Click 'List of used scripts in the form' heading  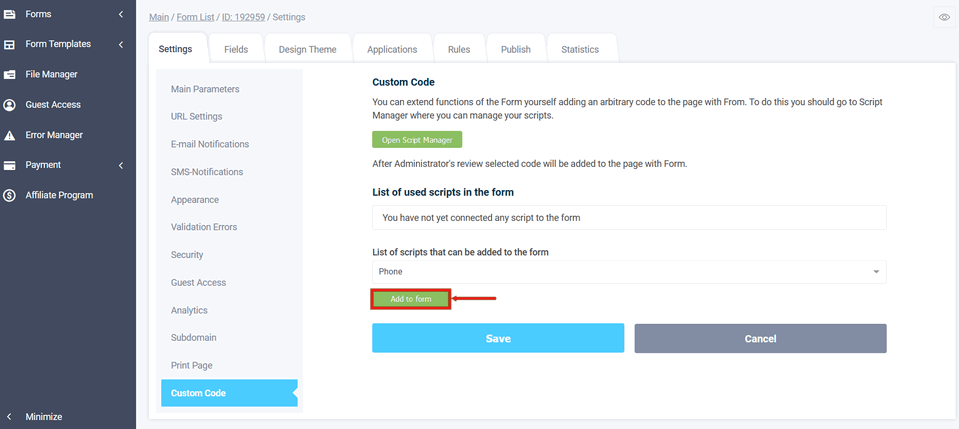click(x=443, y=192)
